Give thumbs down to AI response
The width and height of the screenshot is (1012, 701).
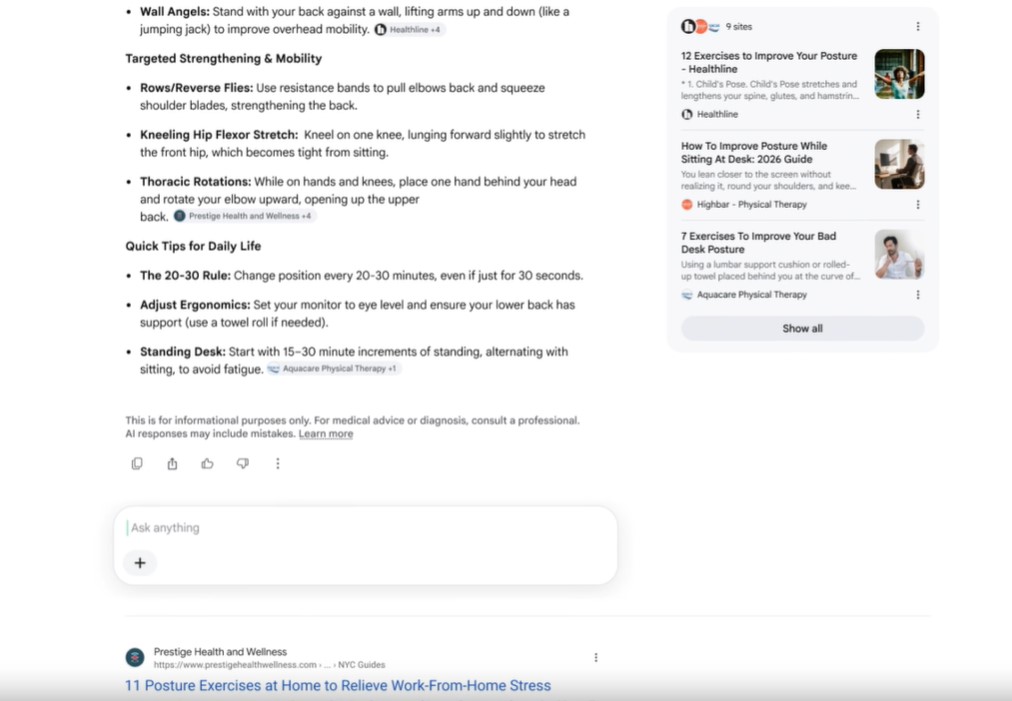[x=243, y=463]
